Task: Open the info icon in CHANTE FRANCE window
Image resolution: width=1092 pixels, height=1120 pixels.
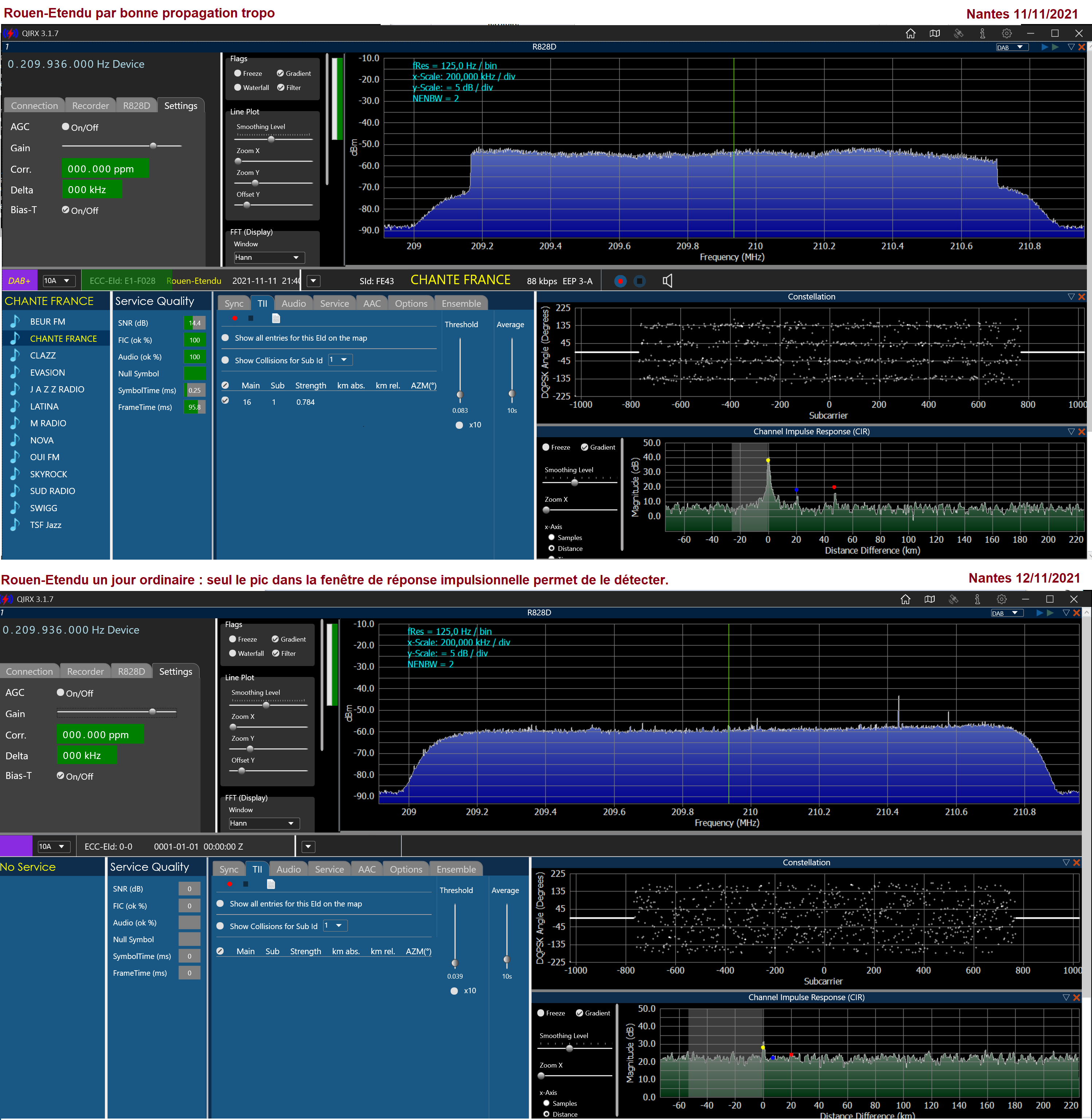Action: (982, 33)
